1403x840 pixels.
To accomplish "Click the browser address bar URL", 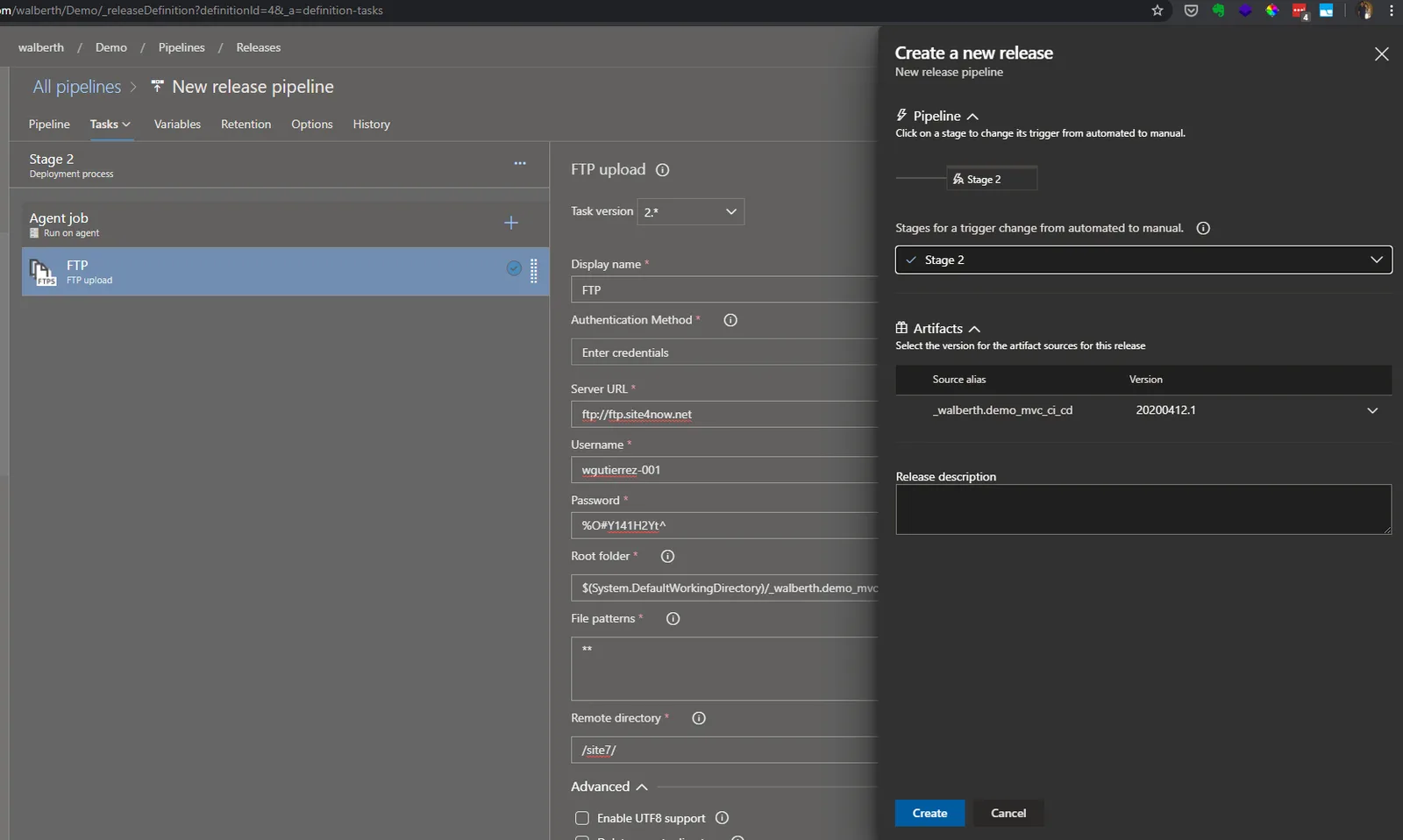I will [192, 11].
